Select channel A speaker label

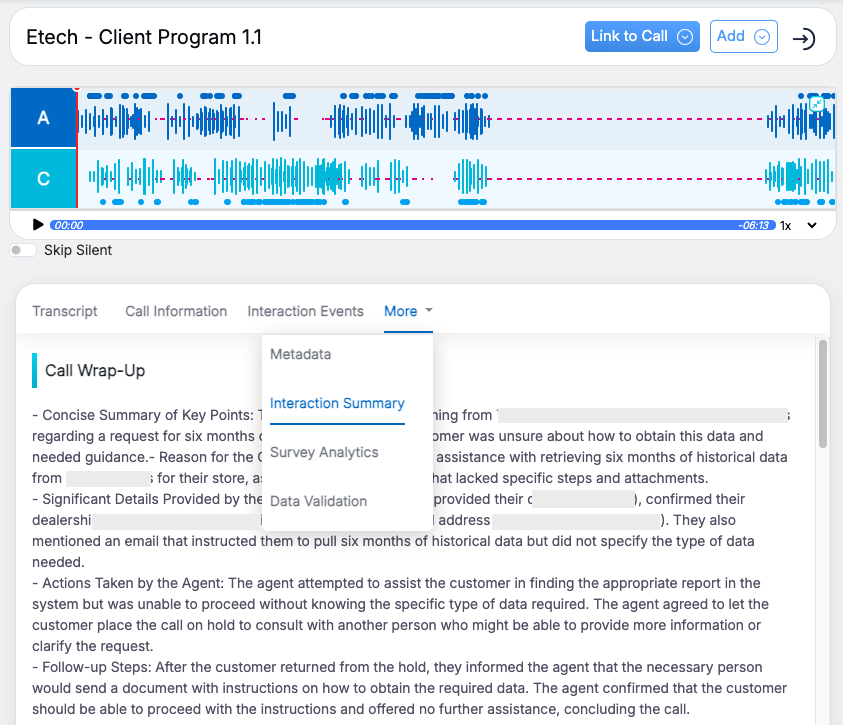click(x=43, y=118)
